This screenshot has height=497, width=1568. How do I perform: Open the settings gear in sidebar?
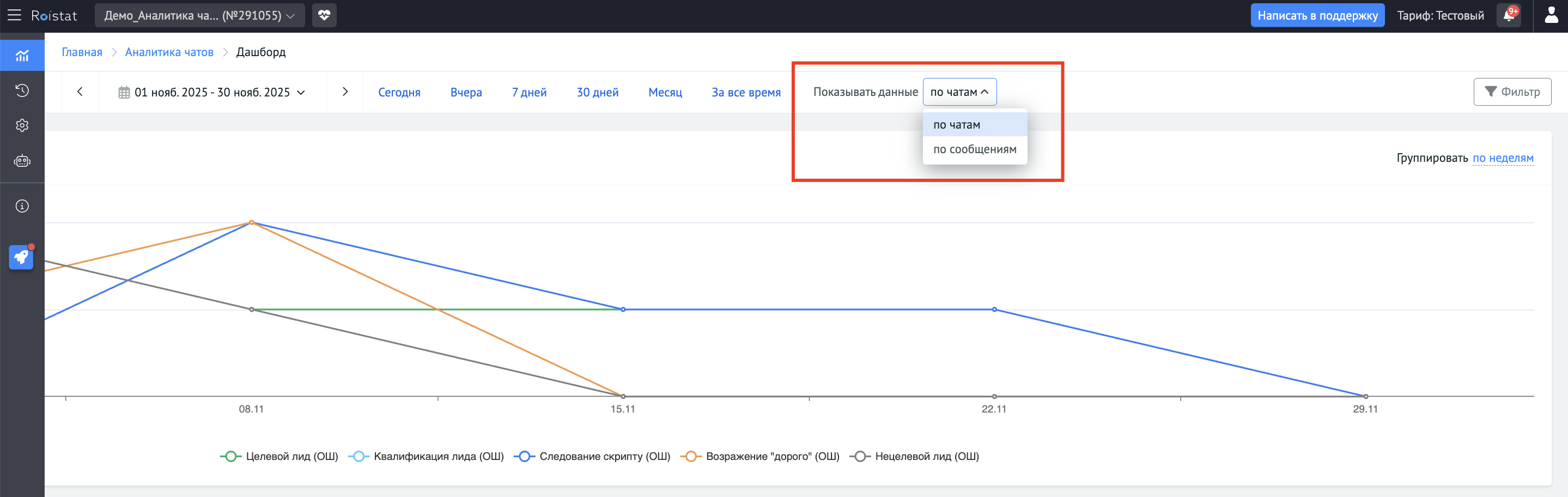[x=22, y=125]
